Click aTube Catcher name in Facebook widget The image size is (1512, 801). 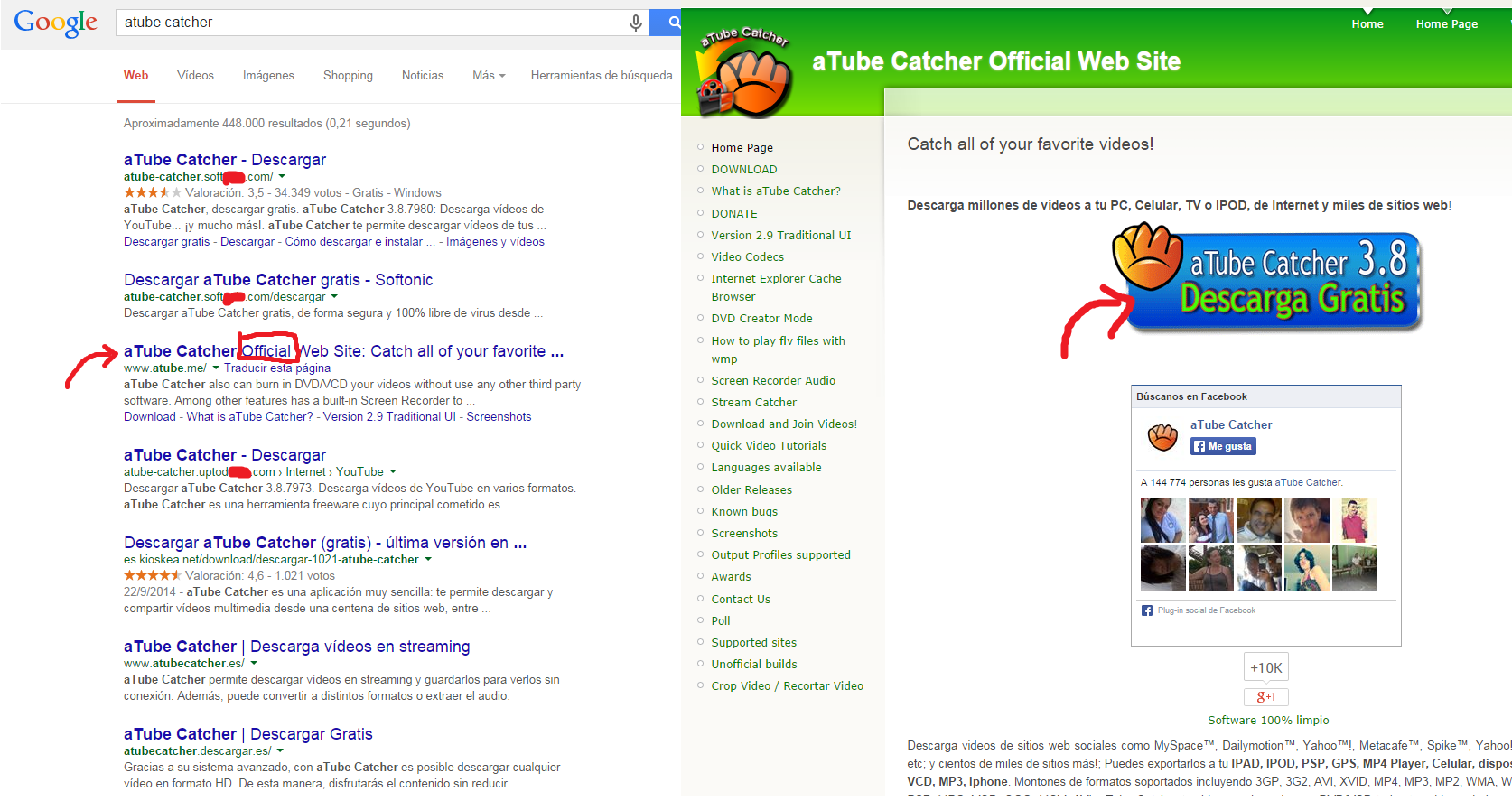[x=1231, y=425]
